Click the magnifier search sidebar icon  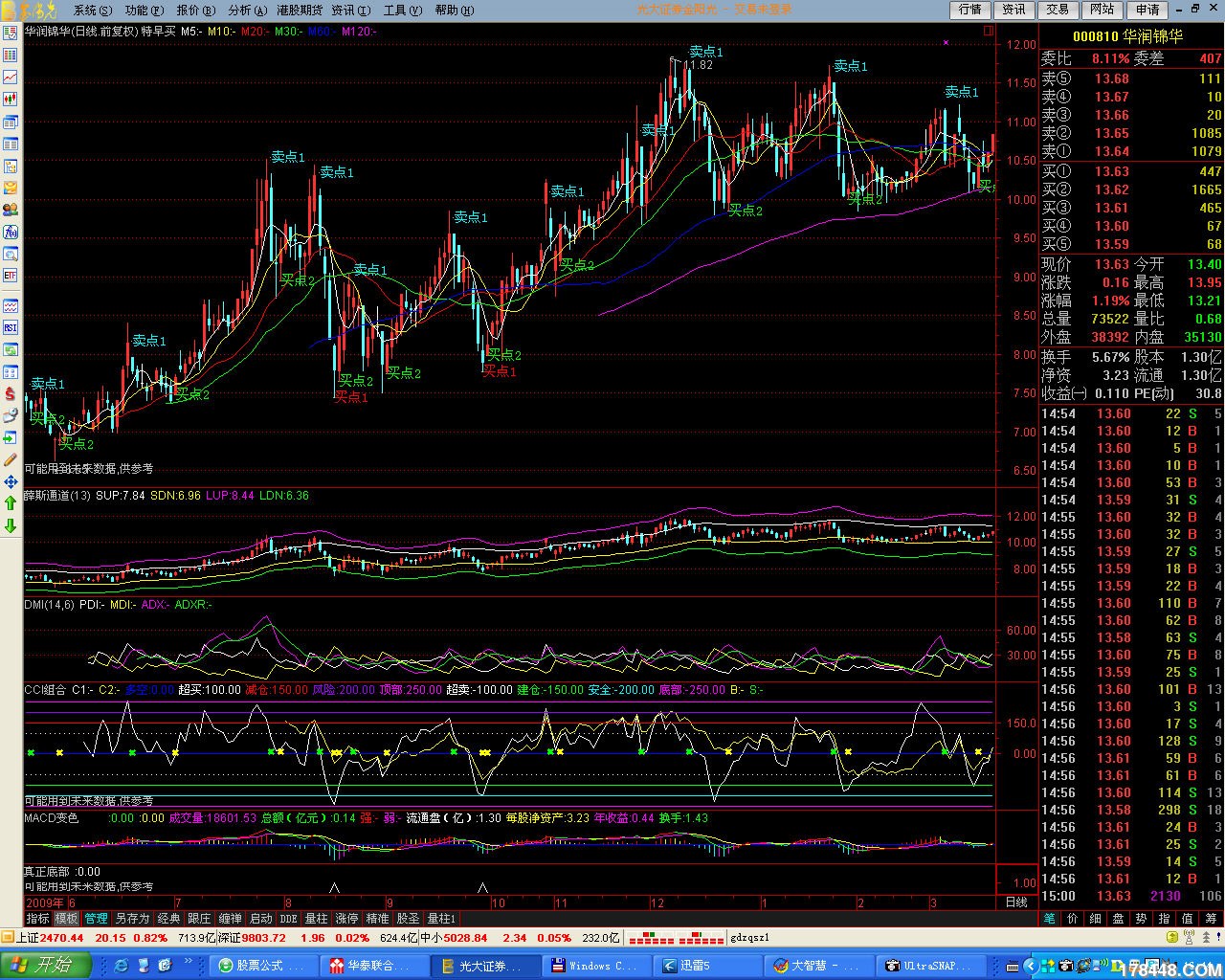(x=11, y=254)
